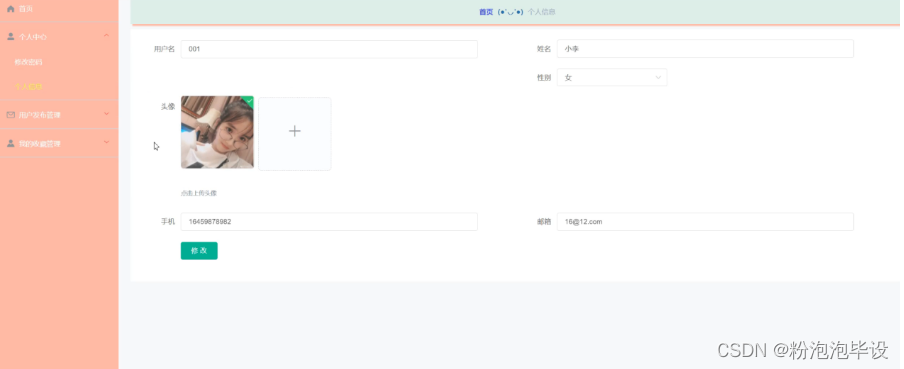Click the 邮箱 field with 16@12.com
This screenshot has height=369, width=904.
705,221
